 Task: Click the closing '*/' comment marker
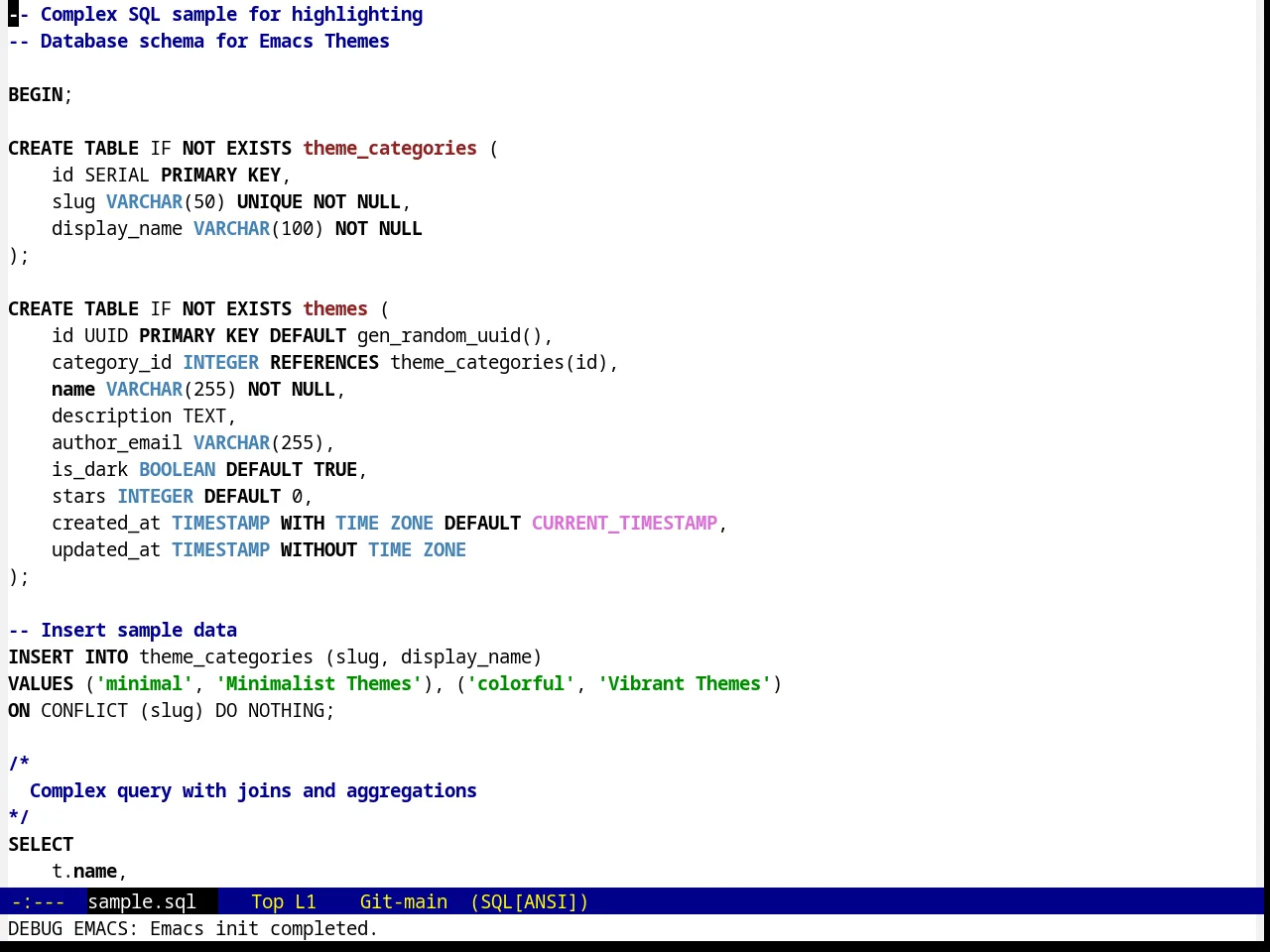point(19,817)
